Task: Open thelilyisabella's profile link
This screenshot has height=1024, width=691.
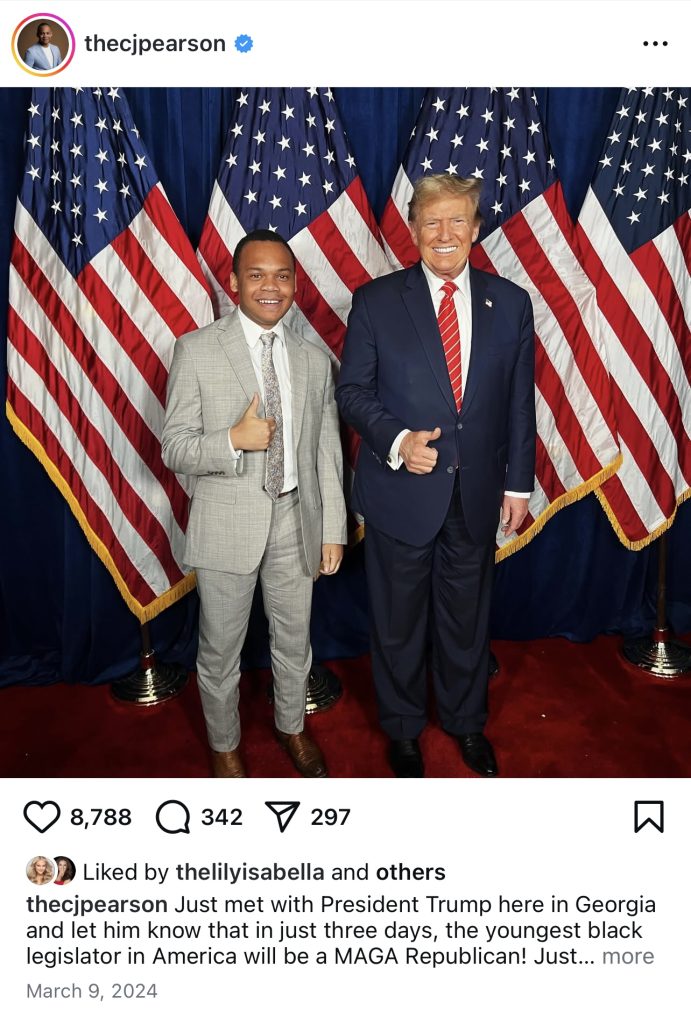Action: (x=250, y=872)
